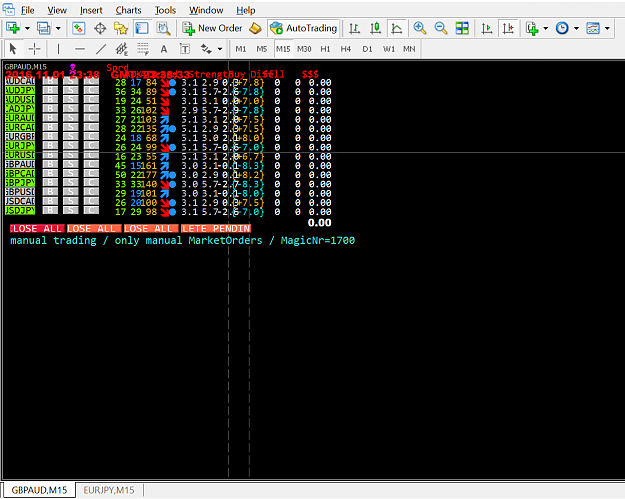Open the Templates icon

pos(593,28)
